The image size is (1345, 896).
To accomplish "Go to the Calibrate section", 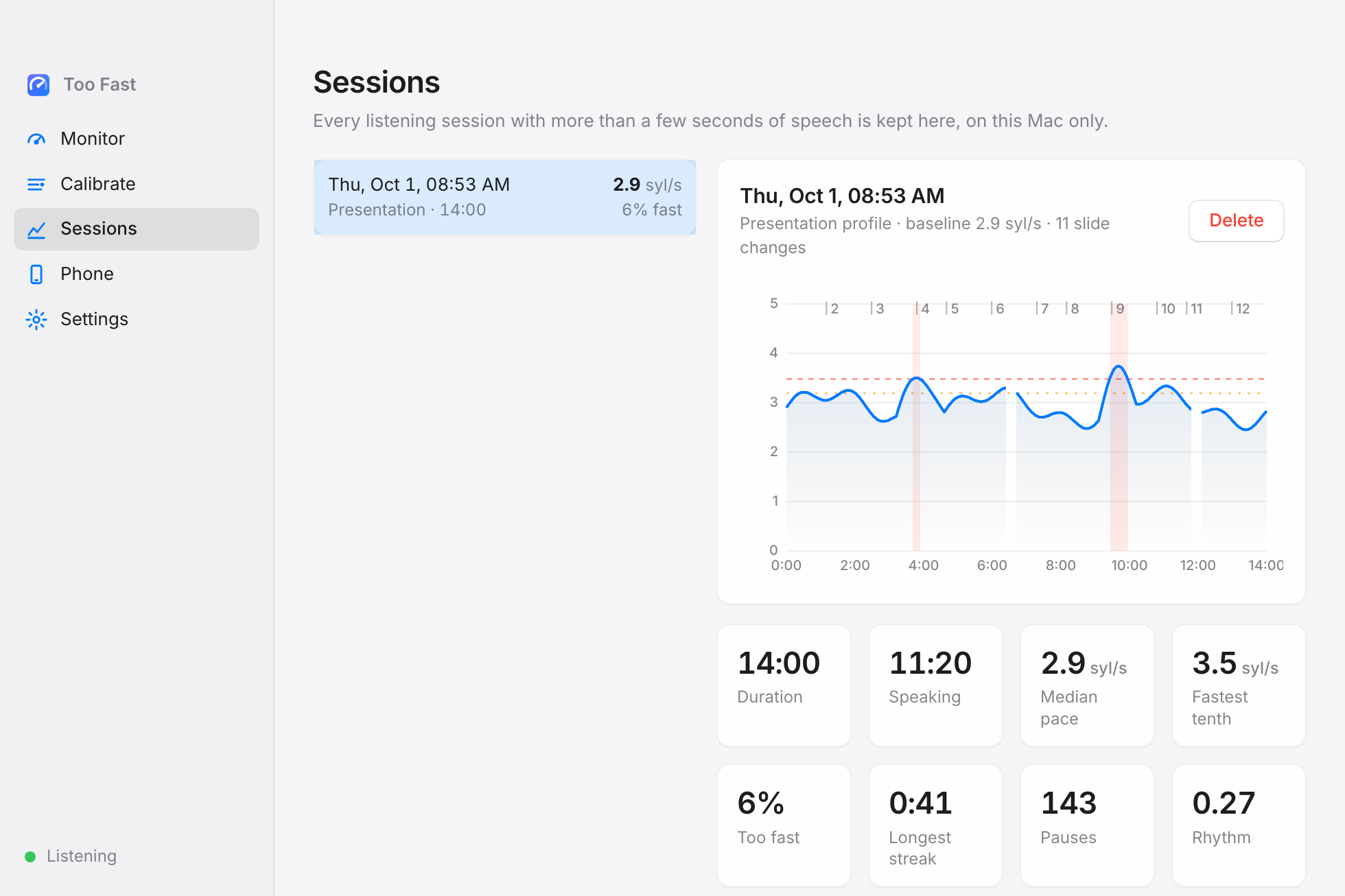I will (x=137, y=184).
